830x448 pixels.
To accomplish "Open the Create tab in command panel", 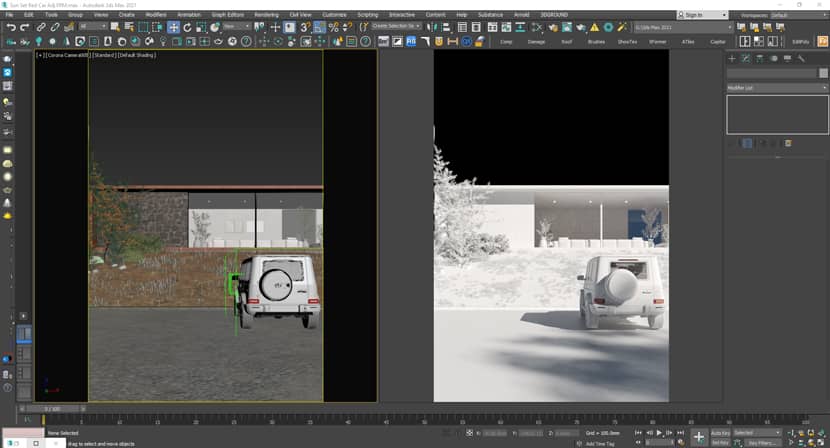I will (x=732, y=59).
